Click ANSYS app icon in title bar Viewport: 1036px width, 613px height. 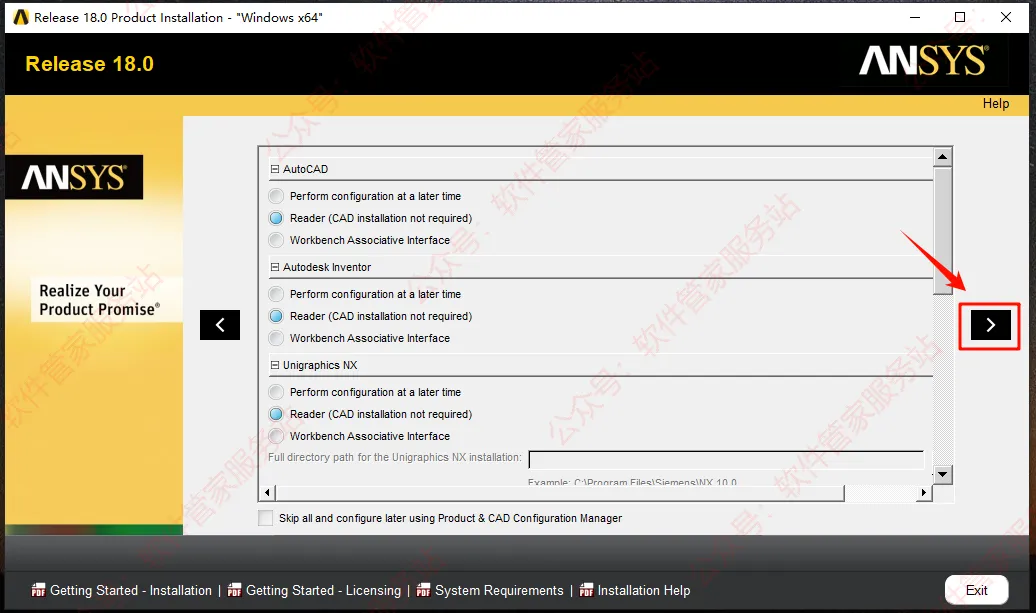(x=21, y=17)
